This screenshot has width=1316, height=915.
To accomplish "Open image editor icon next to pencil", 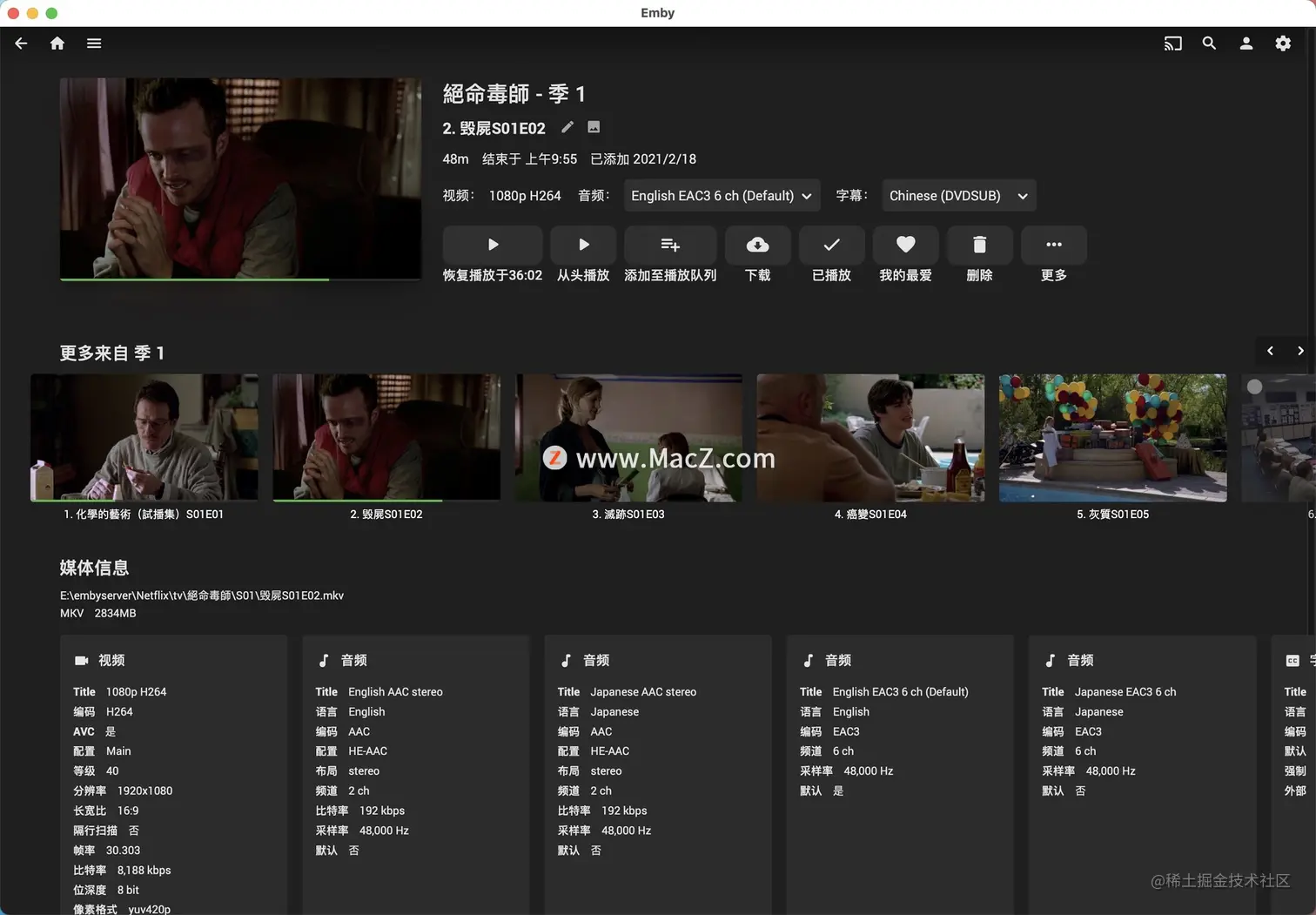I will (594, 127).
